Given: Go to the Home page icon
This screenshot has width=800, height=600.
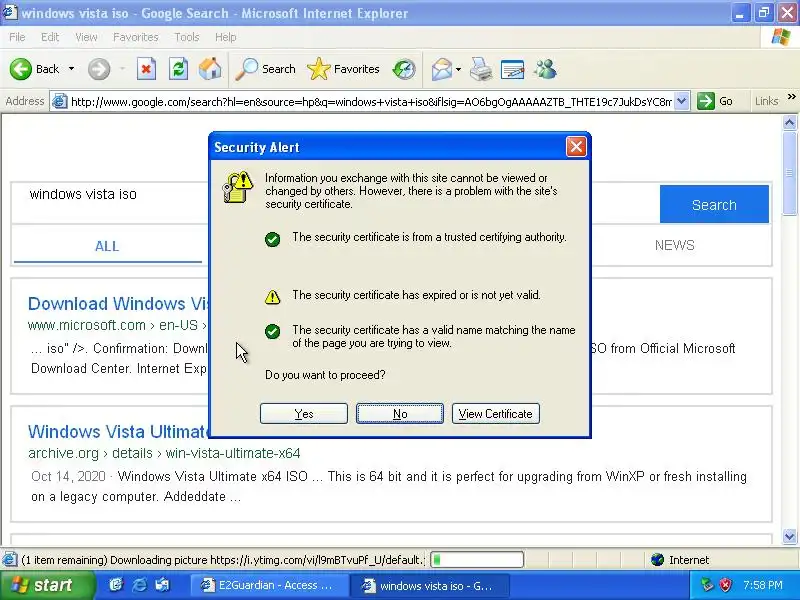Looking at the screenshot, I should [210, 69].
